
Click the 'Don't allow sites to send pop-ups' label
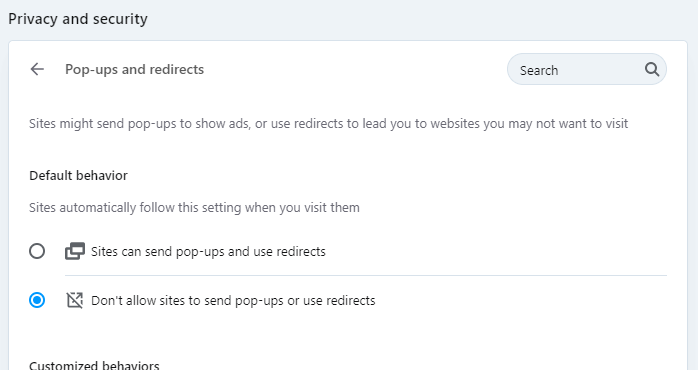click(233, 301)
